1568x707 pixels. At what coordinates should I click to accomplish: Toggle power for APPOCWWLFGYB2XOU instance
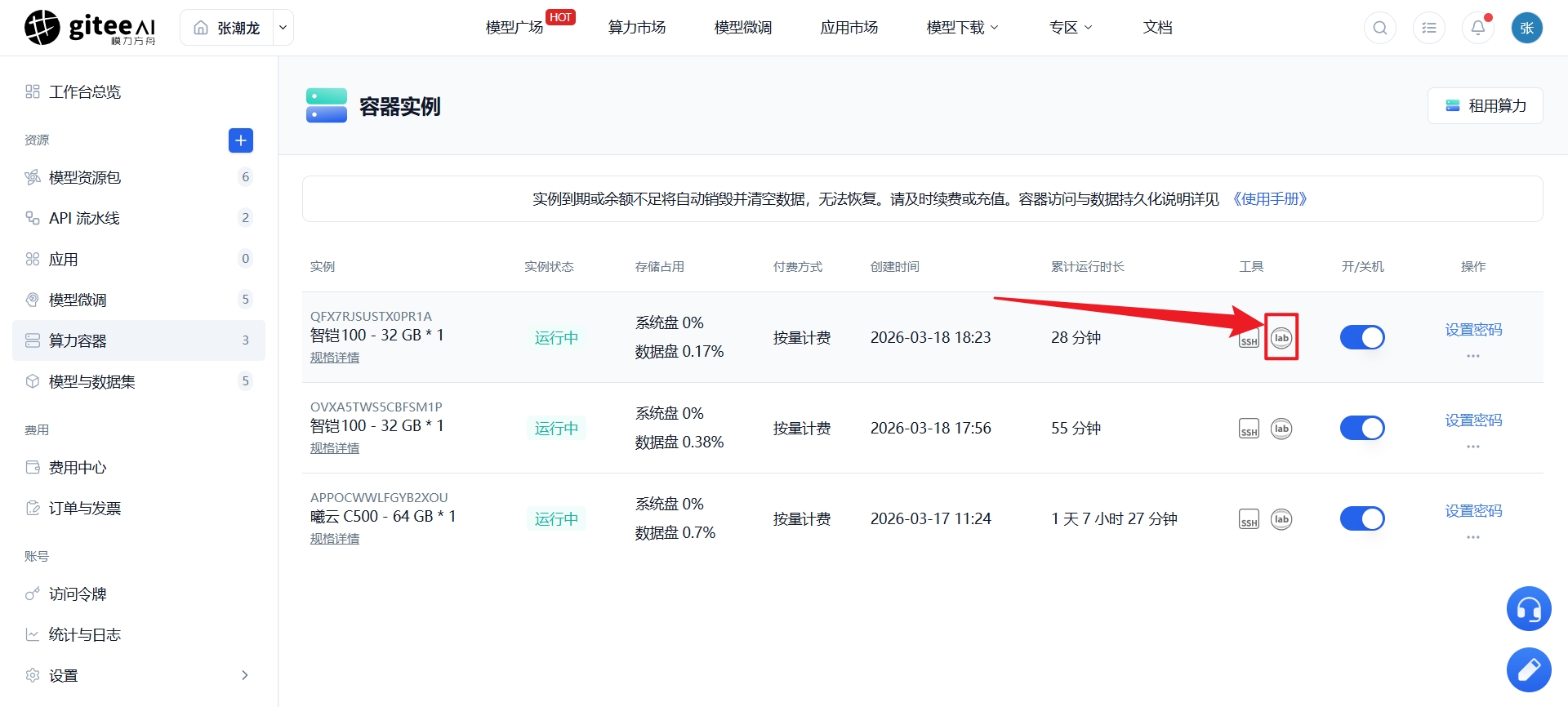1362,518
